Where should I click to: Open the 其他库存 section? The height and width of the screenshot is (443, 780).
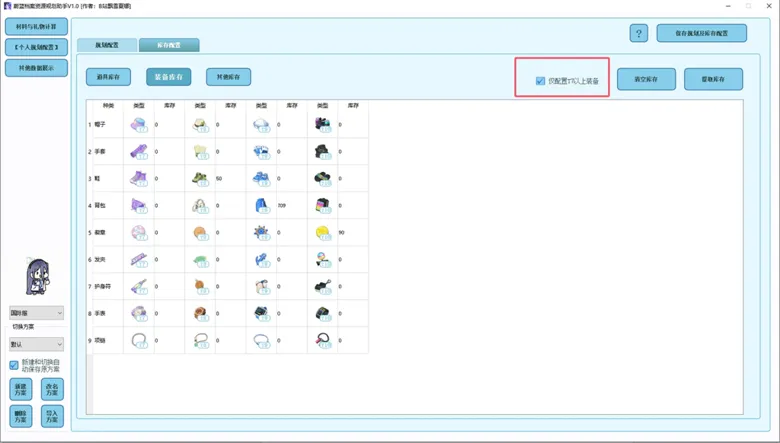click(228, 77)
